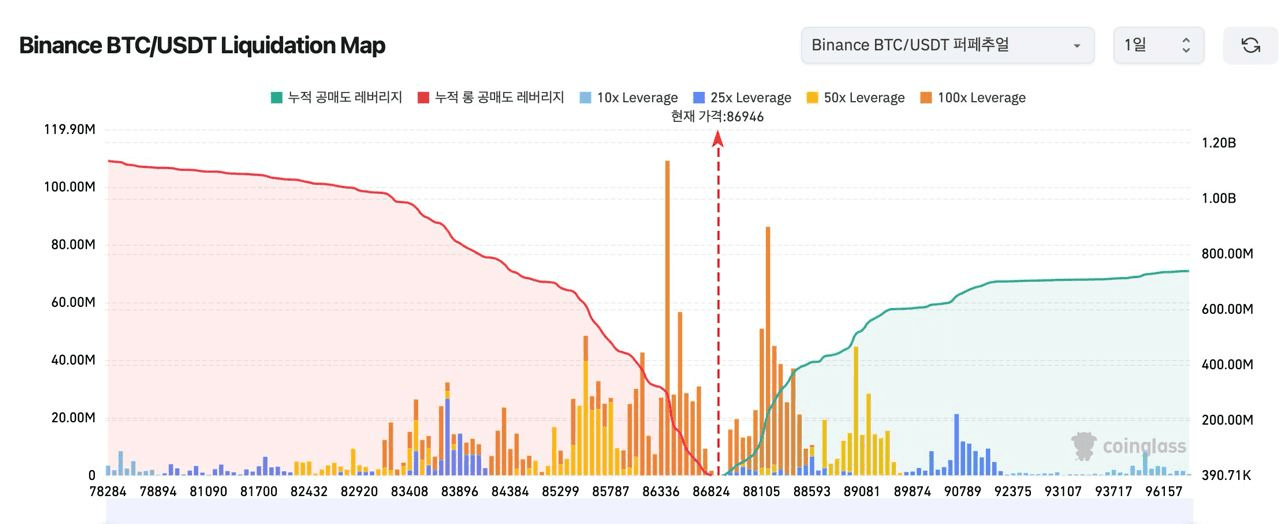Click the 84384 price axis label

point(510,492)
